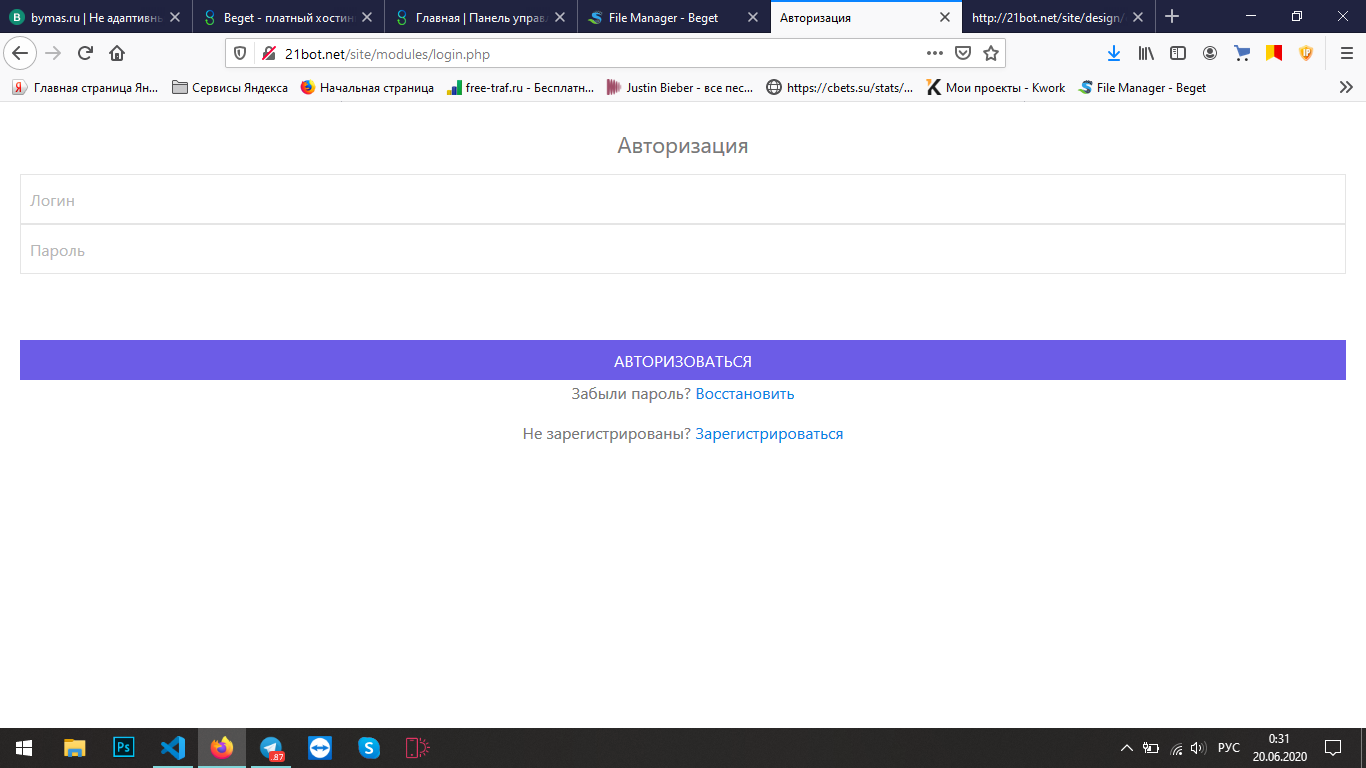This screenshot has height=768, width=1366.
Task: Expand the page actions three-dot menu
Action: [934, 54]
